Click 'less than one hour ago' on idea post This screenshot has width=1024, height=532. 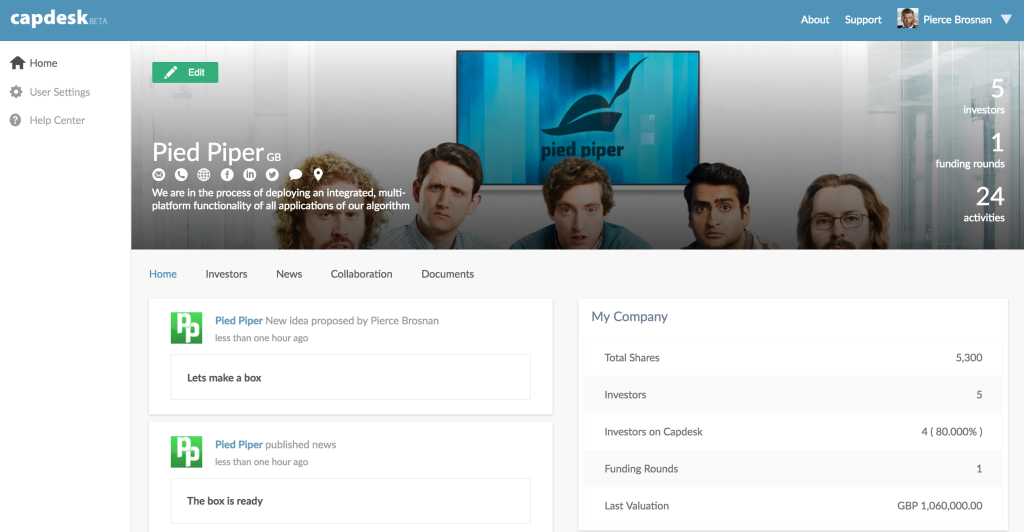tap(261, 338)
